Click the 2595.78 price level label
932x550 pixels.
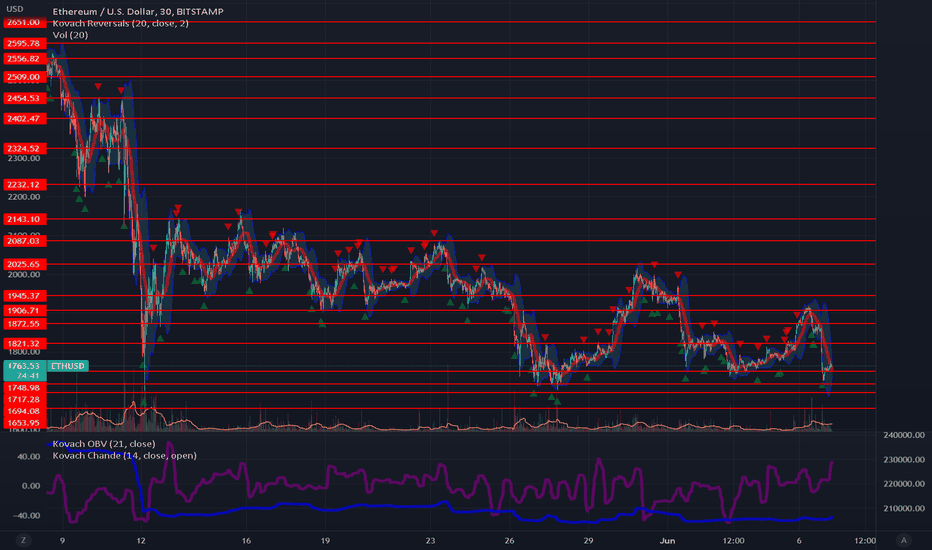click(x=24, y=43)
